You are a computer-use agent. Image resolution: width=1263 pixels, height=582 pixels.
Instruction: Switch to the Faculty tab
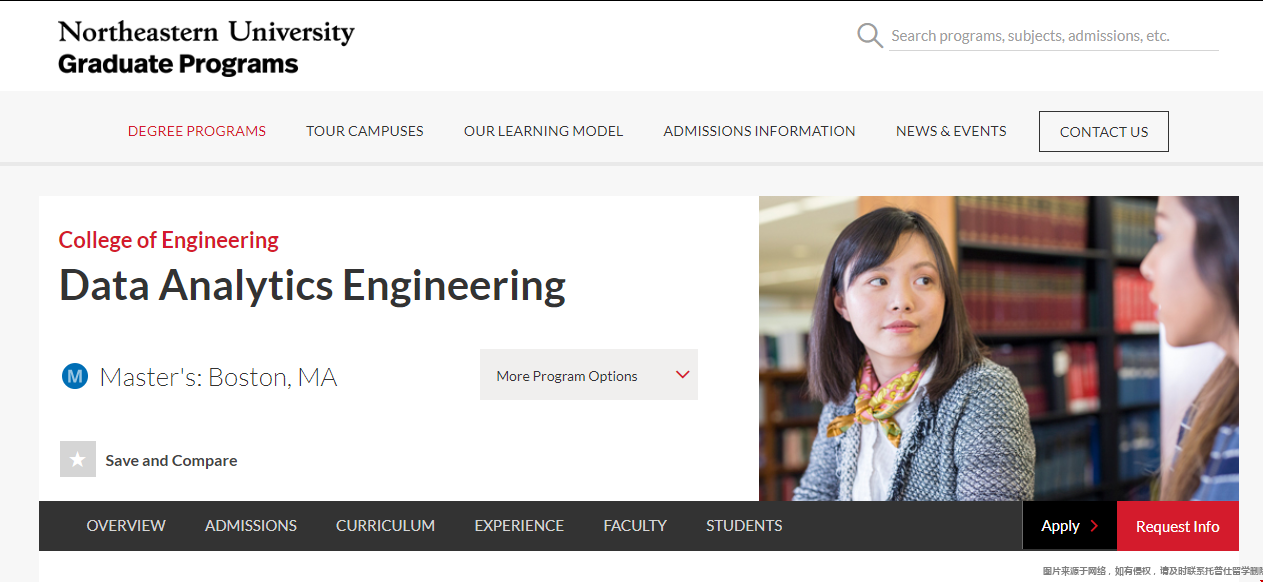click(635, 526)
